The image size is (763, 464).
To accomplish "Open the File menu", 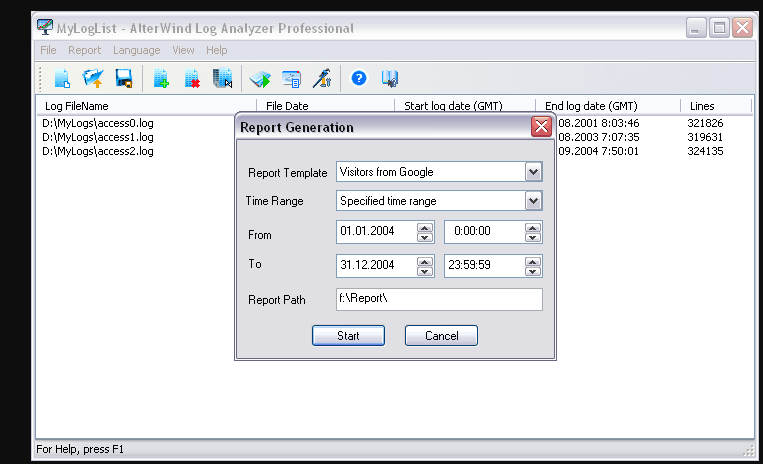I will click(x=48, y=50).
